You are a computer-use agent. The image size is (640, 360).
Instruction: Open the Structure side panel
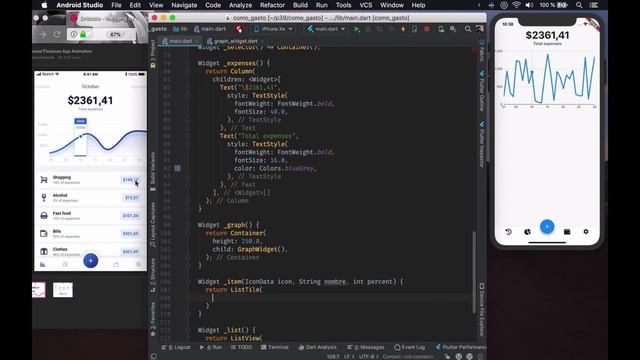[x=153, y=275]
